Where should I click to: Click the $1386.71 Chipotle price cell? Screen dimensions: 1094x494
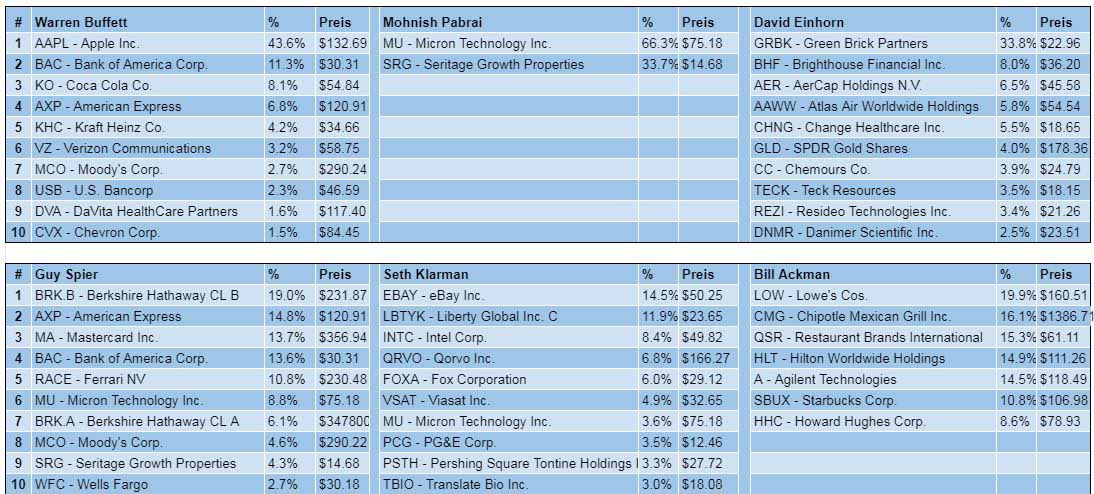(1063, 316)
